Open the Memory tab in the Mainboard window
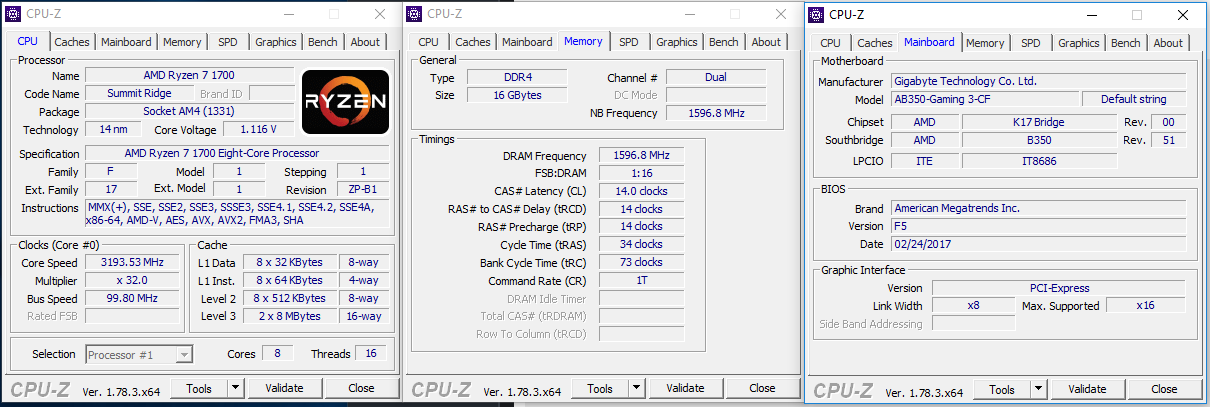Image resolution: width=1210 pixels, height=407 pixels. (985, 43)
